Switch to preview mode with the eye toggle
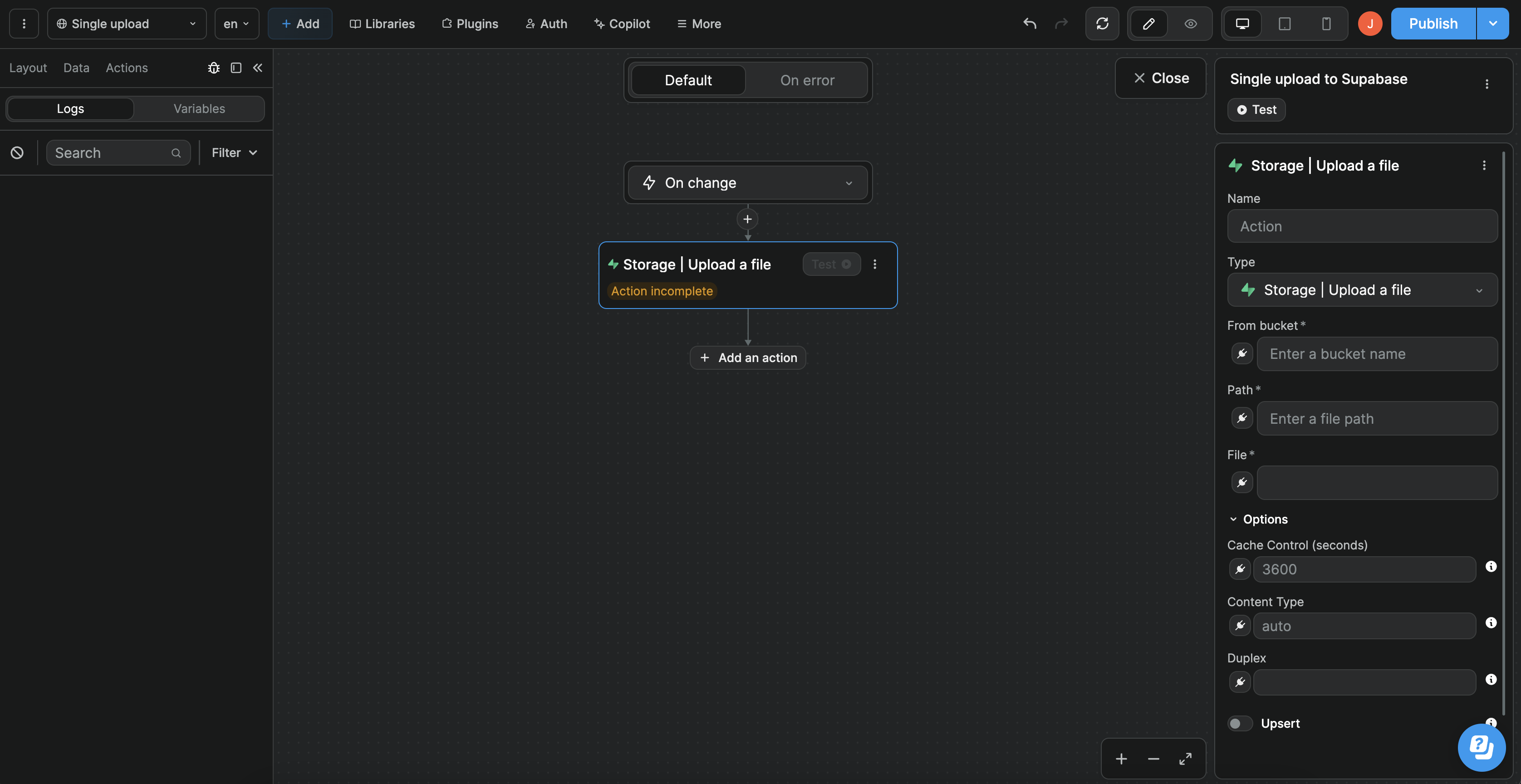 1190,24
